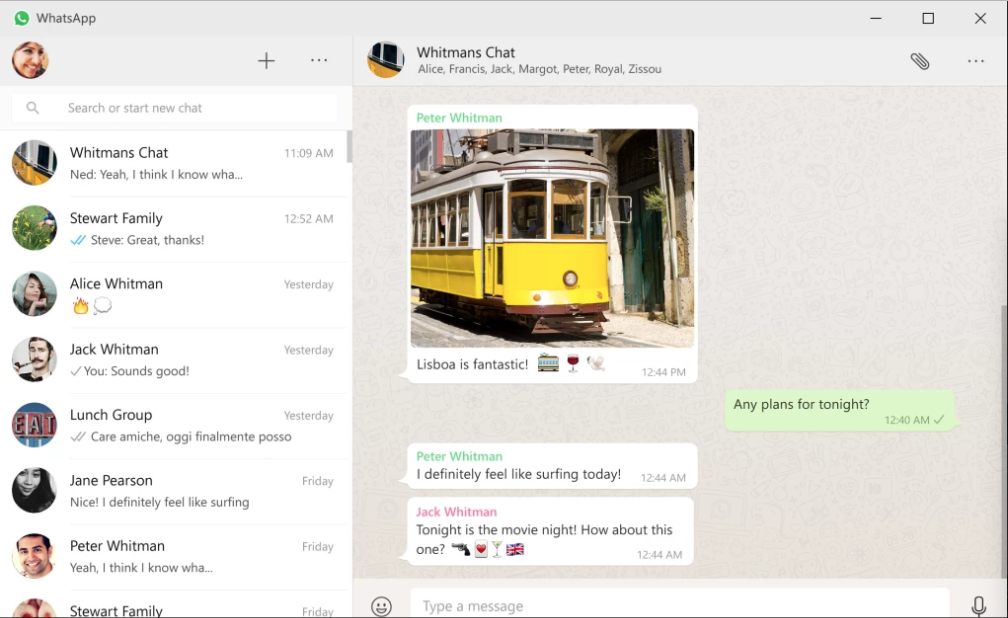
Task: Click double check marks in Stewart Family row
Action: [78, 240]
